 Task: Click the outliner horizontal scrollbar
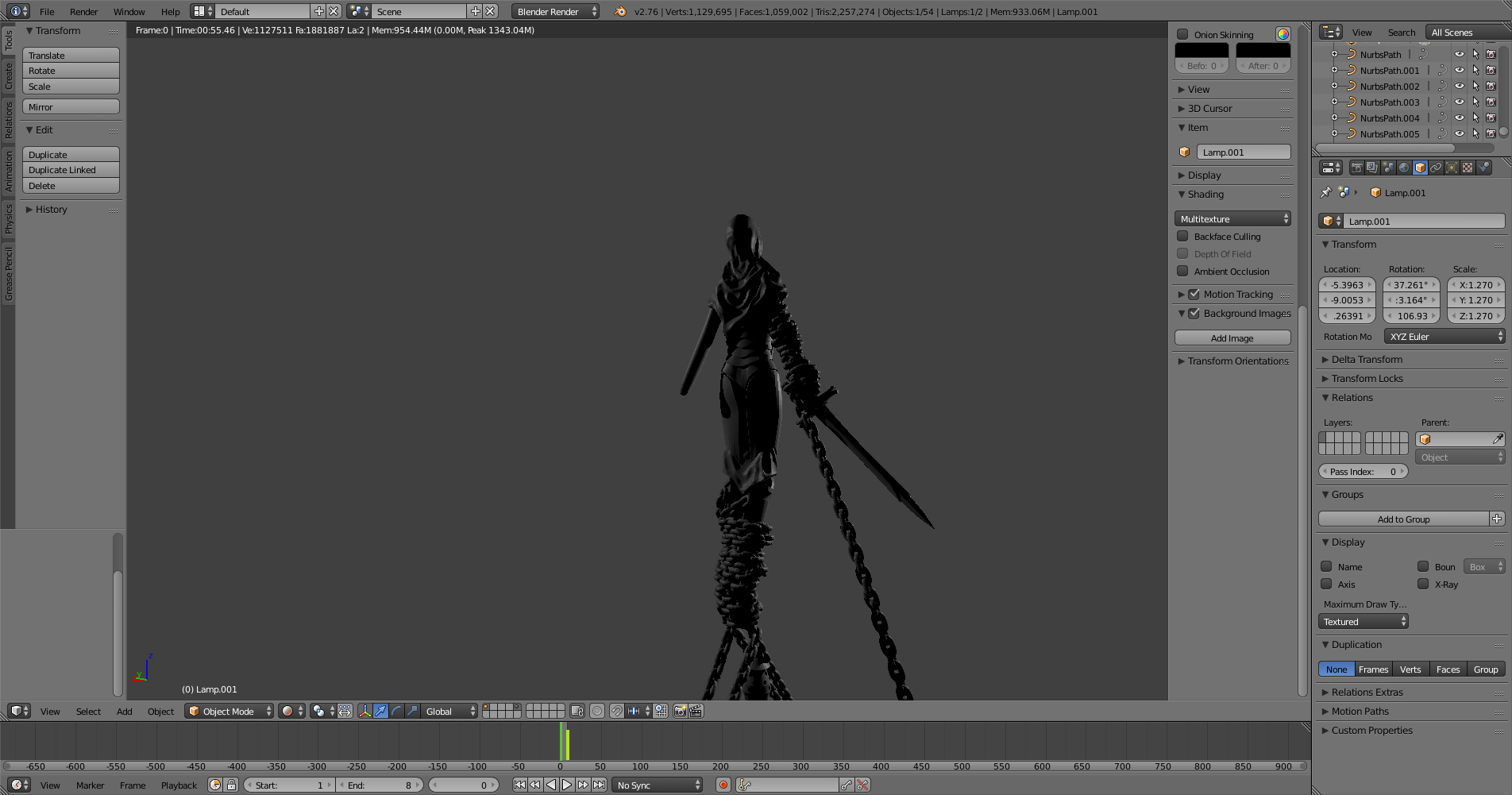click(1384, 148)
